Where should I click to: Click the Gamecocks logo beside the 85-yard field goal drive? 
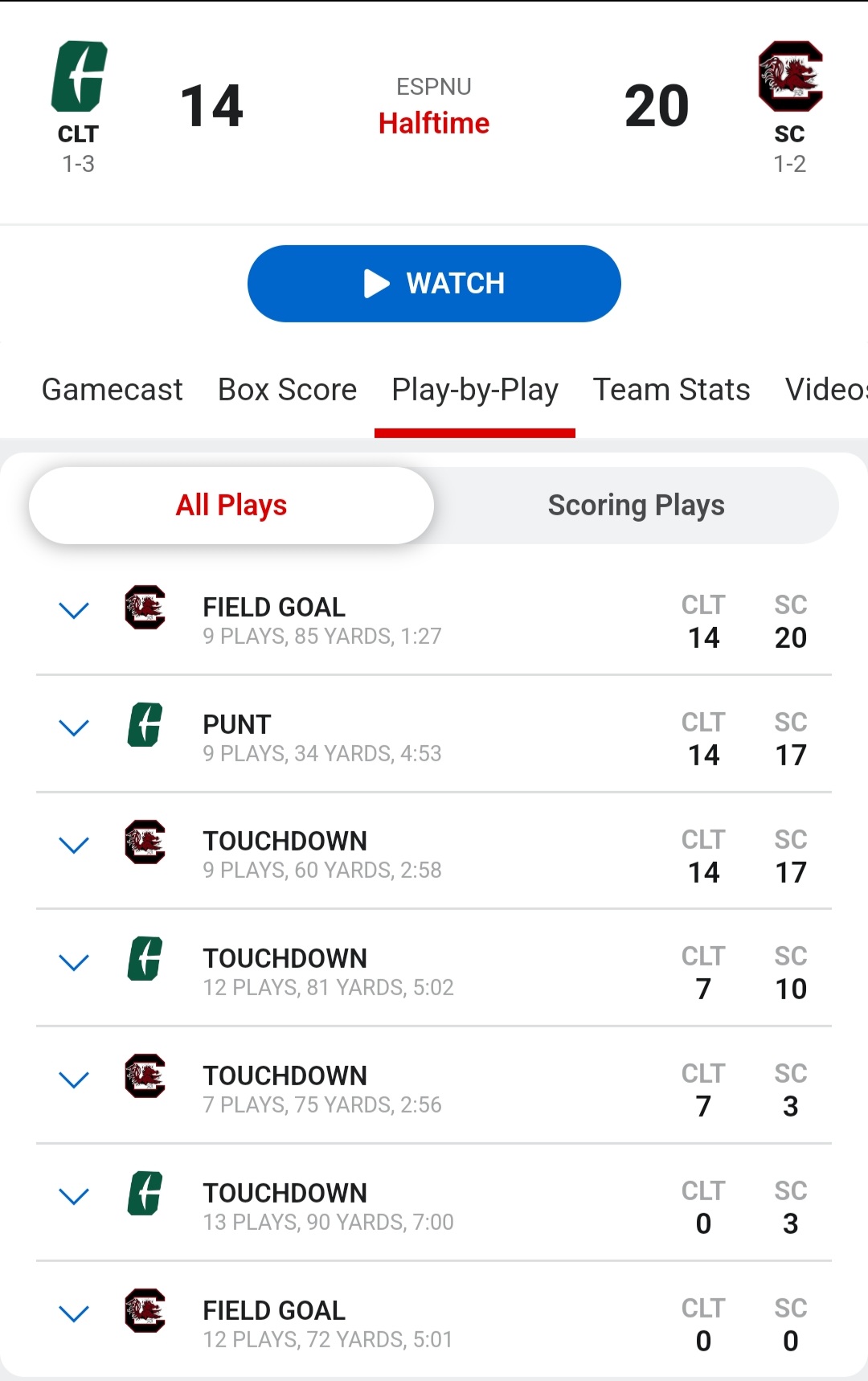pos(145,608)
